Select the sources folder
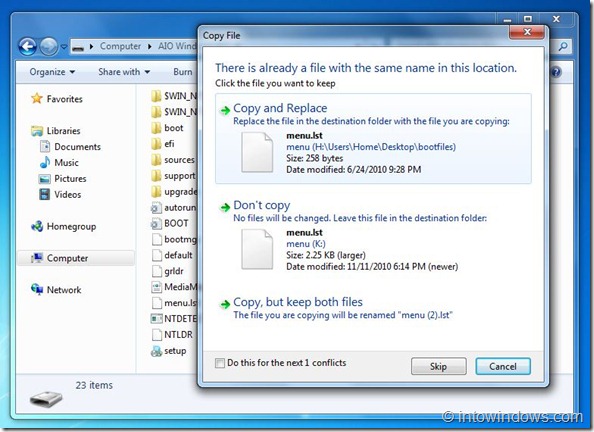 tap(179, 160)
